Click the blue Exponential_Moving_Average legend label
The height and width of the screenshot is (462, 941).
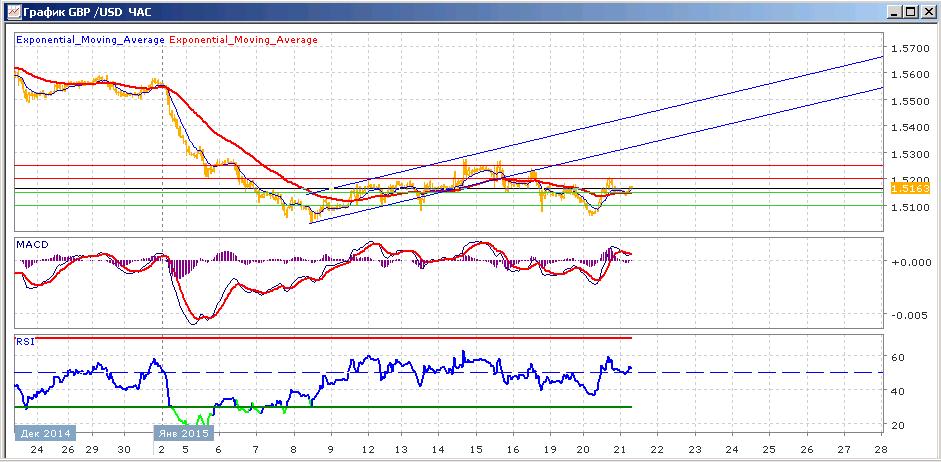pos(91,40)
